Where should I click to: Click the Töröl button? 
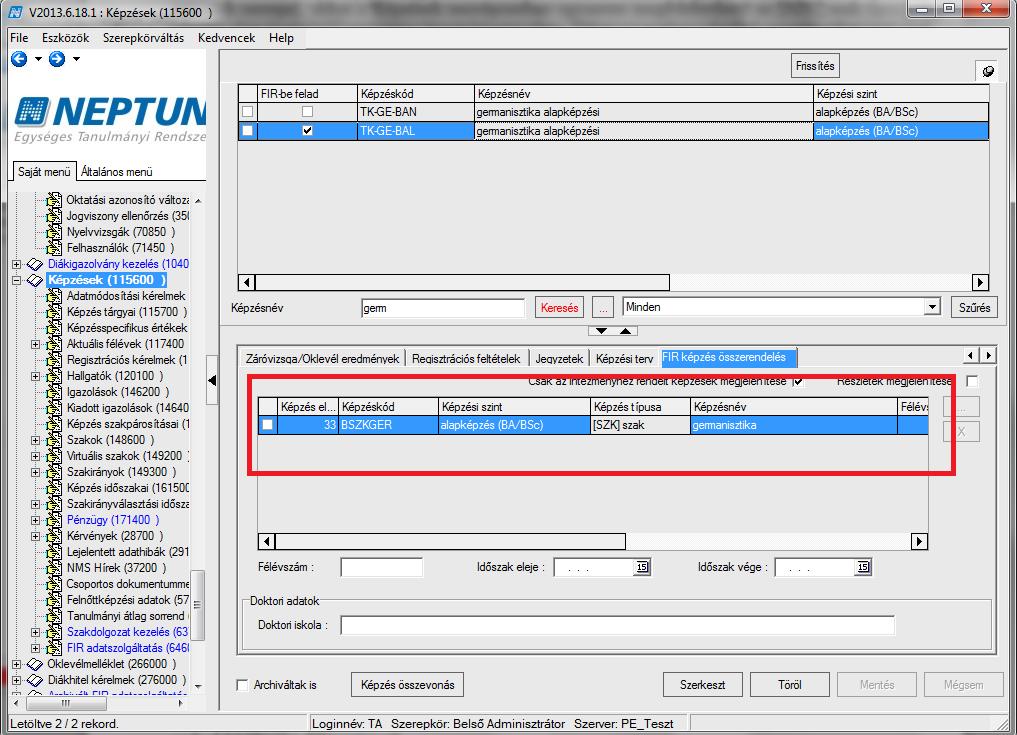(x=789, y=684)
